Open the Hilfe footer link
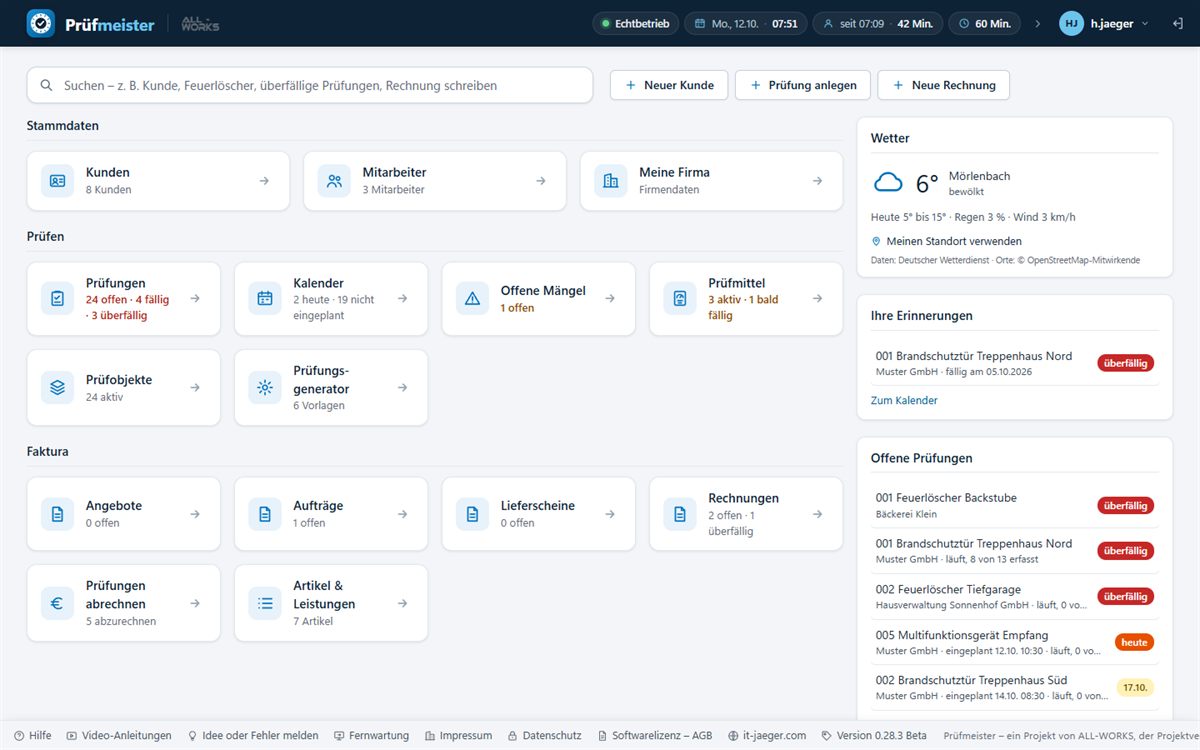Image resolution: width=1200 pixels, height=750 pixels. click(33, 735)
